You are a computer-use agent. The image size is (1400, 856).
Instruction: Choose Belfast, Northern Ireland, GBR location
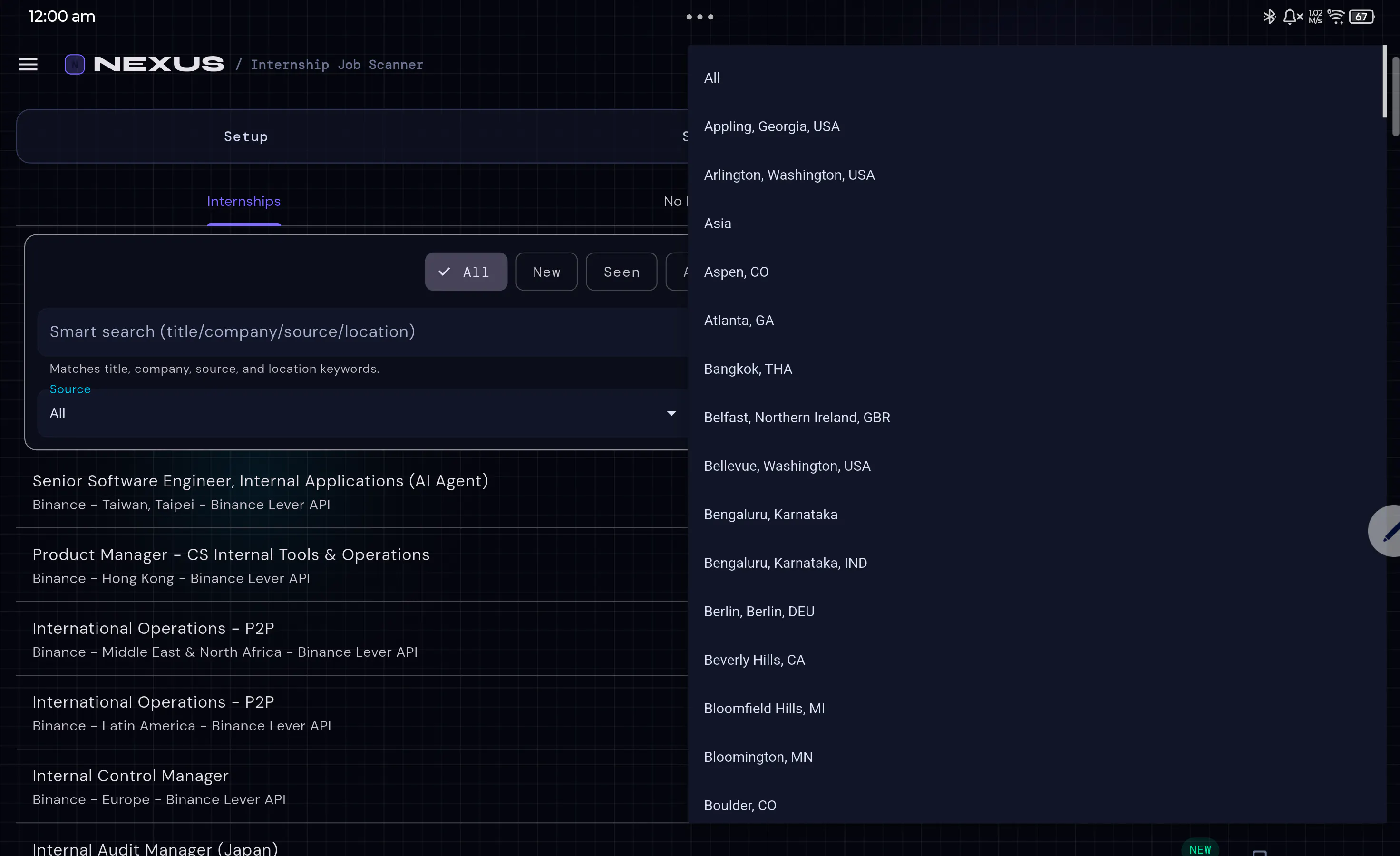pos(1037,418)
